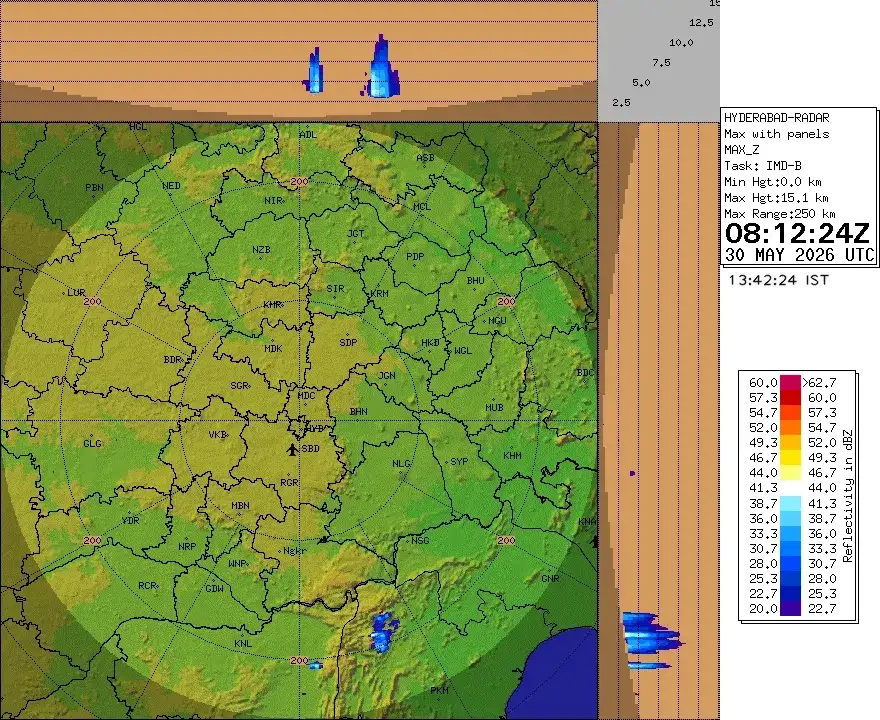
Task: Click the 'Reflectivity in dBZ' legend label
Action: pyautogui.click(x=847, y=496)
